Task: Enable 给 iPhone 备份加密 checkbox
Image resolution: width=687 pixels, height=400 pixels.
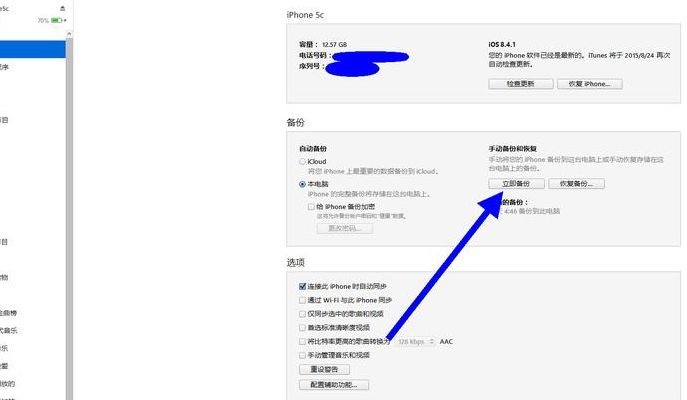Action: point(311,206)
